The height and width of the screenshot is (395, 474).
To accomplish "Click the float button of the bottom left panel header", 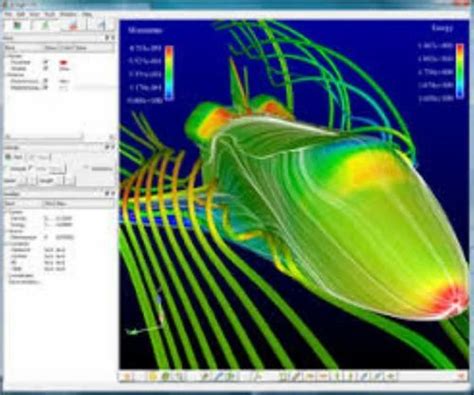I will [107, 193].
